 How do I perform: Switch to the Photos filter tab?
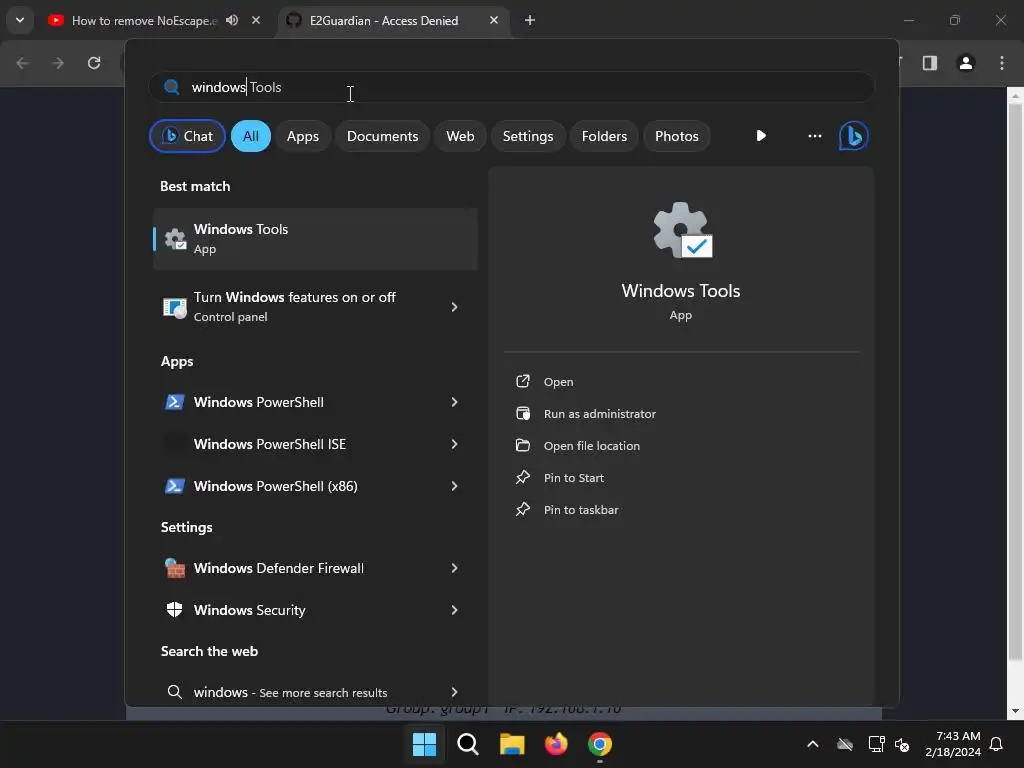[677, 136]
